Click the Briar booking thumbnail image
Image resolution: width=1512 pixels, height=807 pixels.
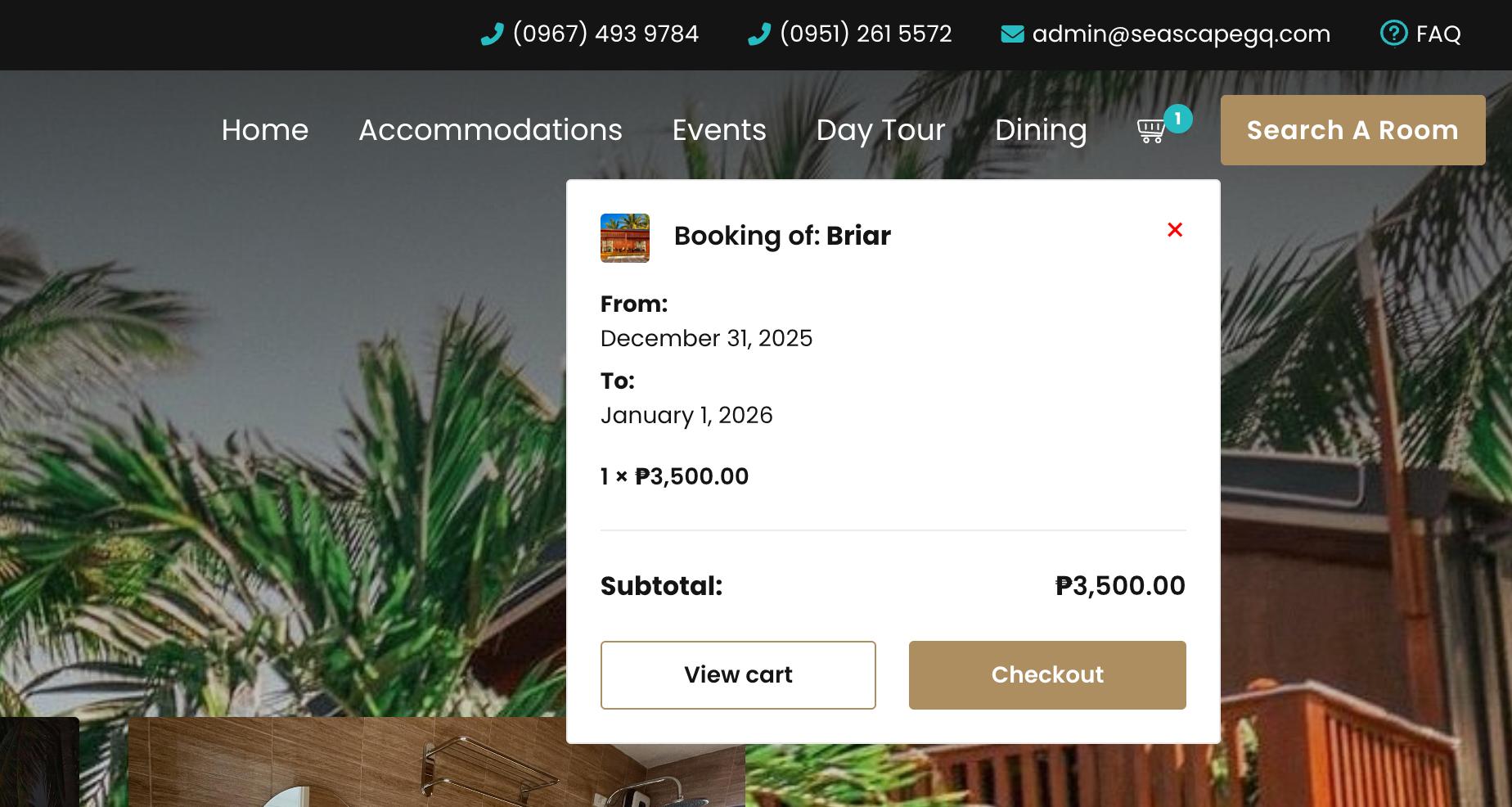pos(625,238)
